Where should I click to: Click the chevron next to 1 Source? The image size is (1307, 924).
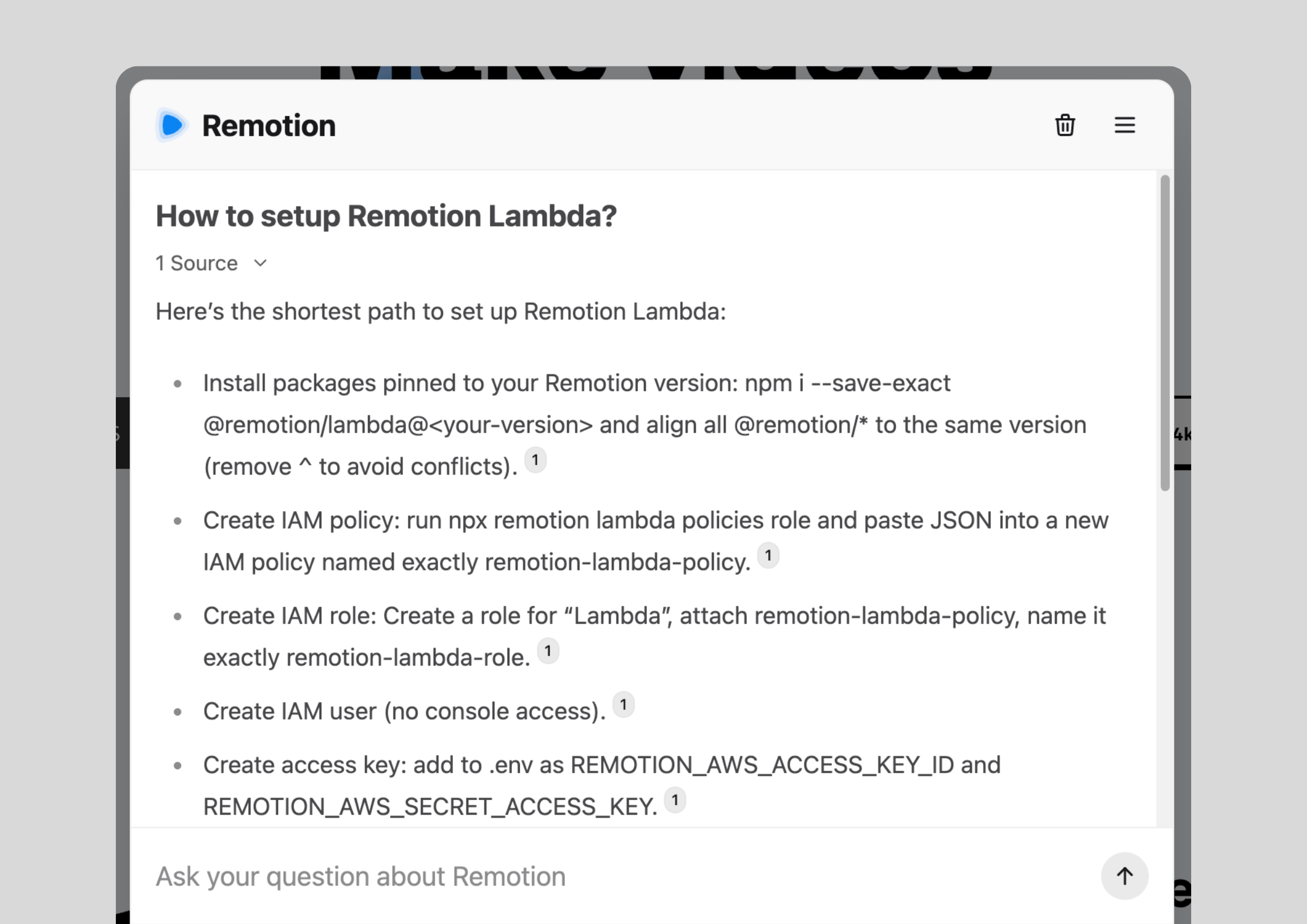[260, 263]
